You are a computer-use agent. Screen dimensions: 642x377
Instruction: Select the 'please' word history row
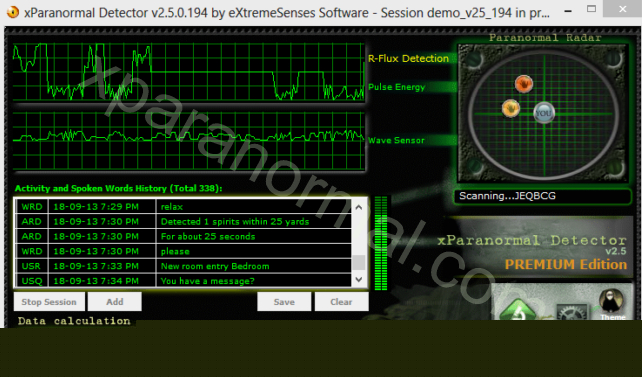click(x=183, y=251)
